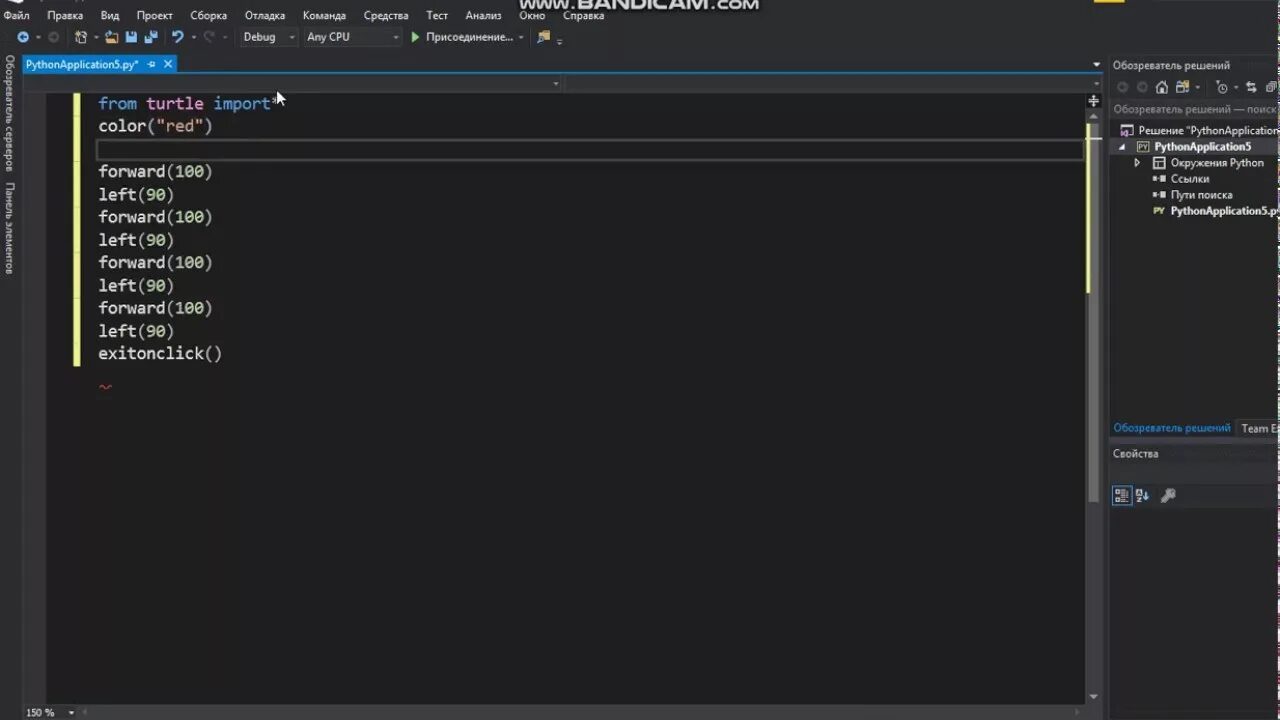Select the Обозреватель решений bottom tab
Image resolution: width=1280 pixels, height=720 pixels.
1172,428
